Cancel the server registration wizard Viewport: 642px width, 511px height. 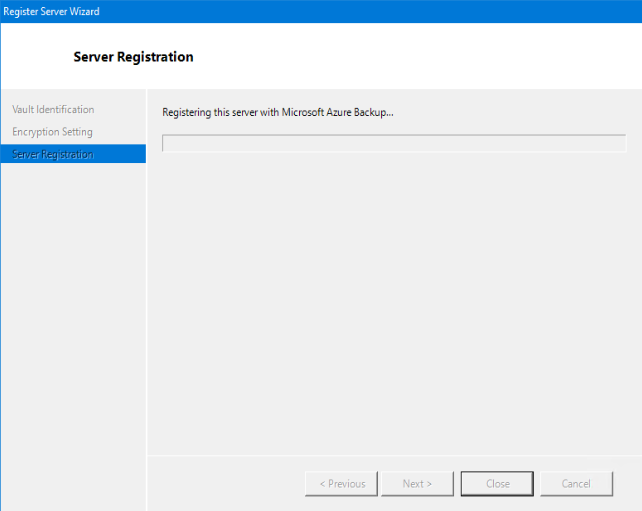tap(576, 484)
